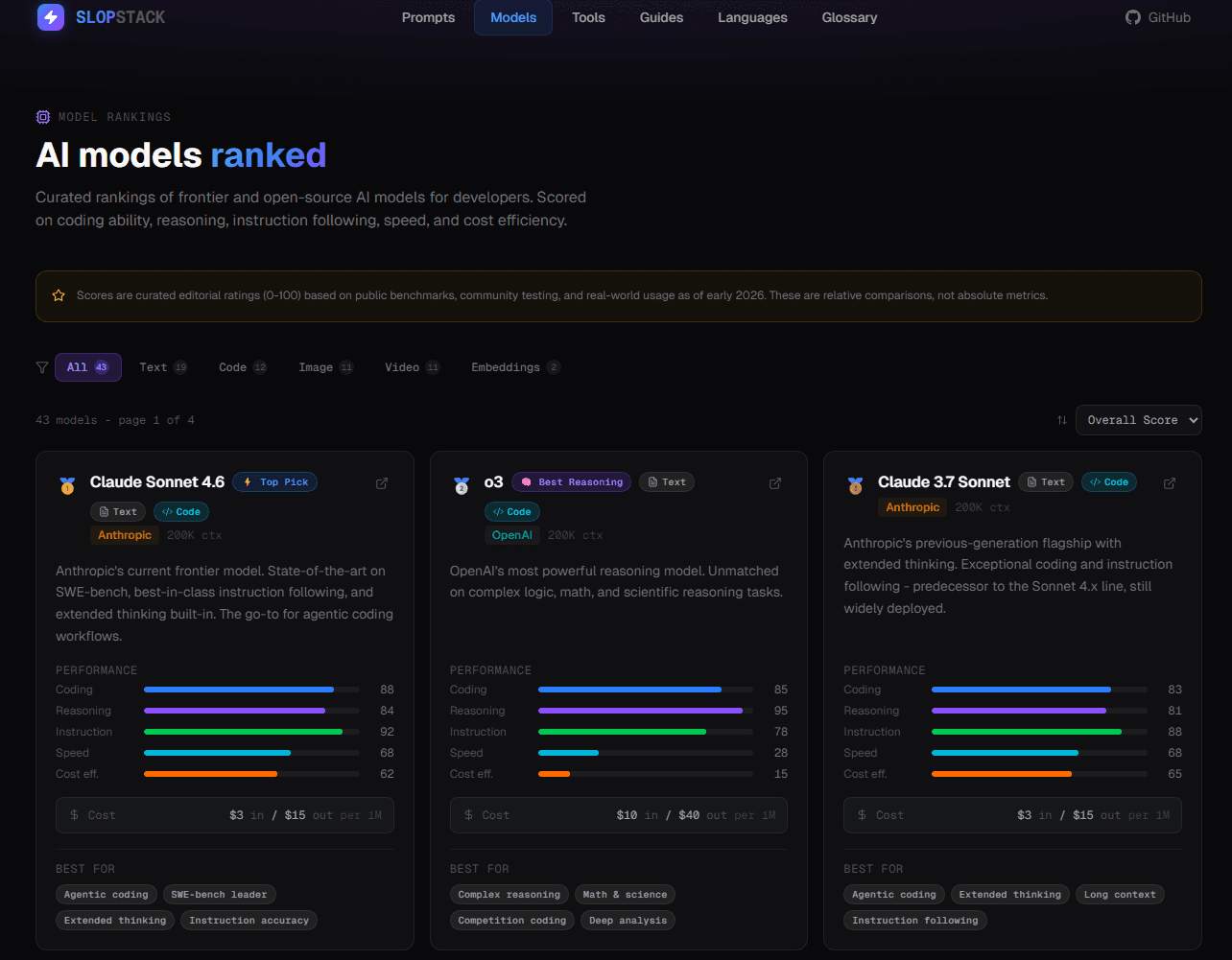Filter models by Text category
This screenshot has width=1232, height=960.
162,367
